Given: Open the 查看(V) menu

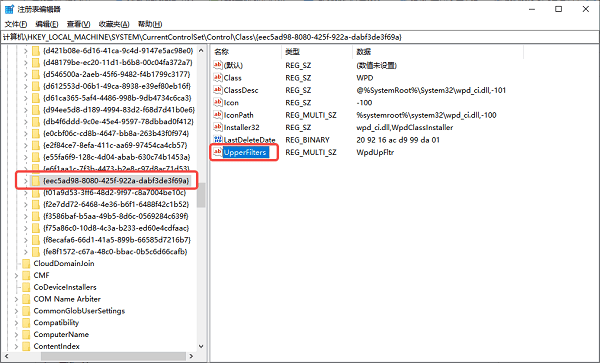Looking at the screenshot, I should click(x=78, y=24).
